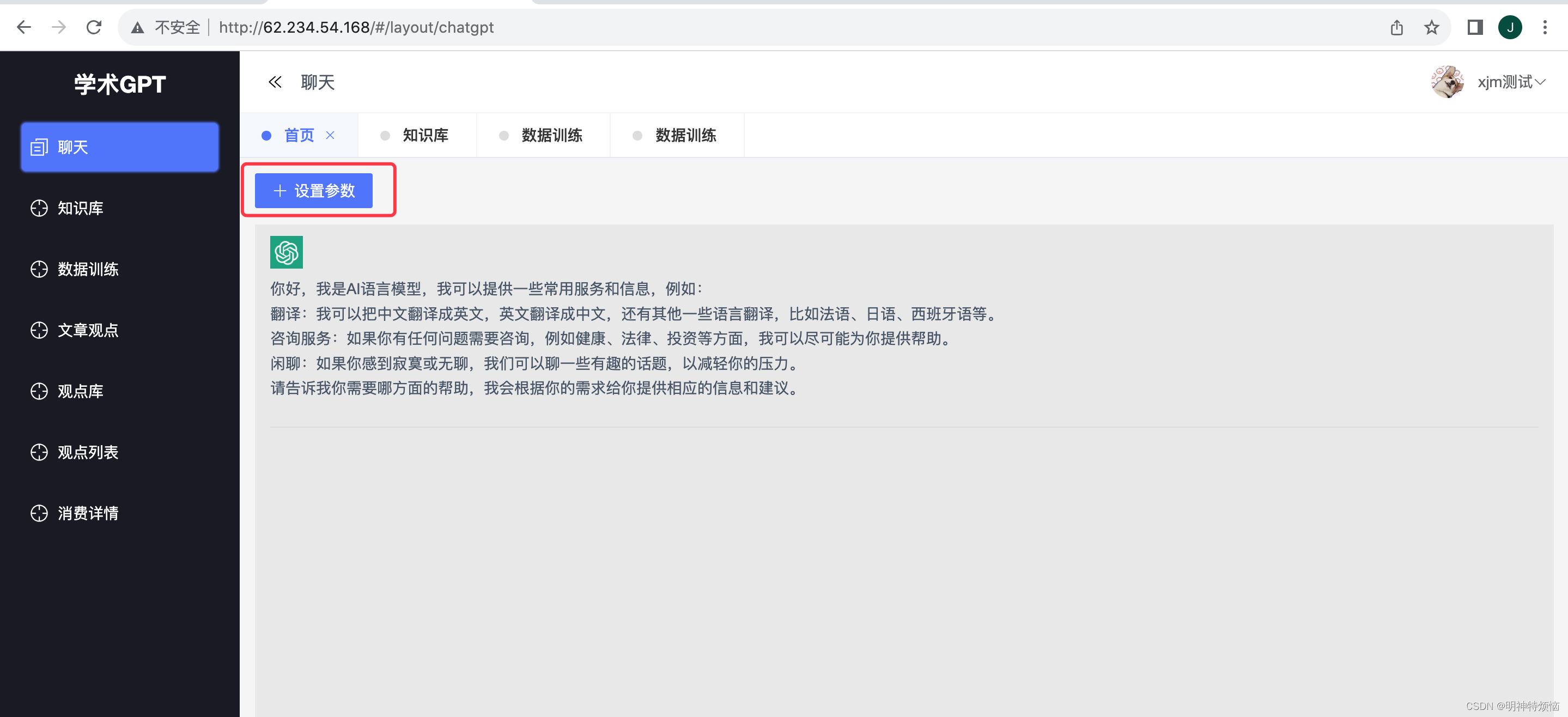Click the green ChatGPT logo avatar
The height and width of the screenshot is (717, 1568).
(x=286, y=252)
